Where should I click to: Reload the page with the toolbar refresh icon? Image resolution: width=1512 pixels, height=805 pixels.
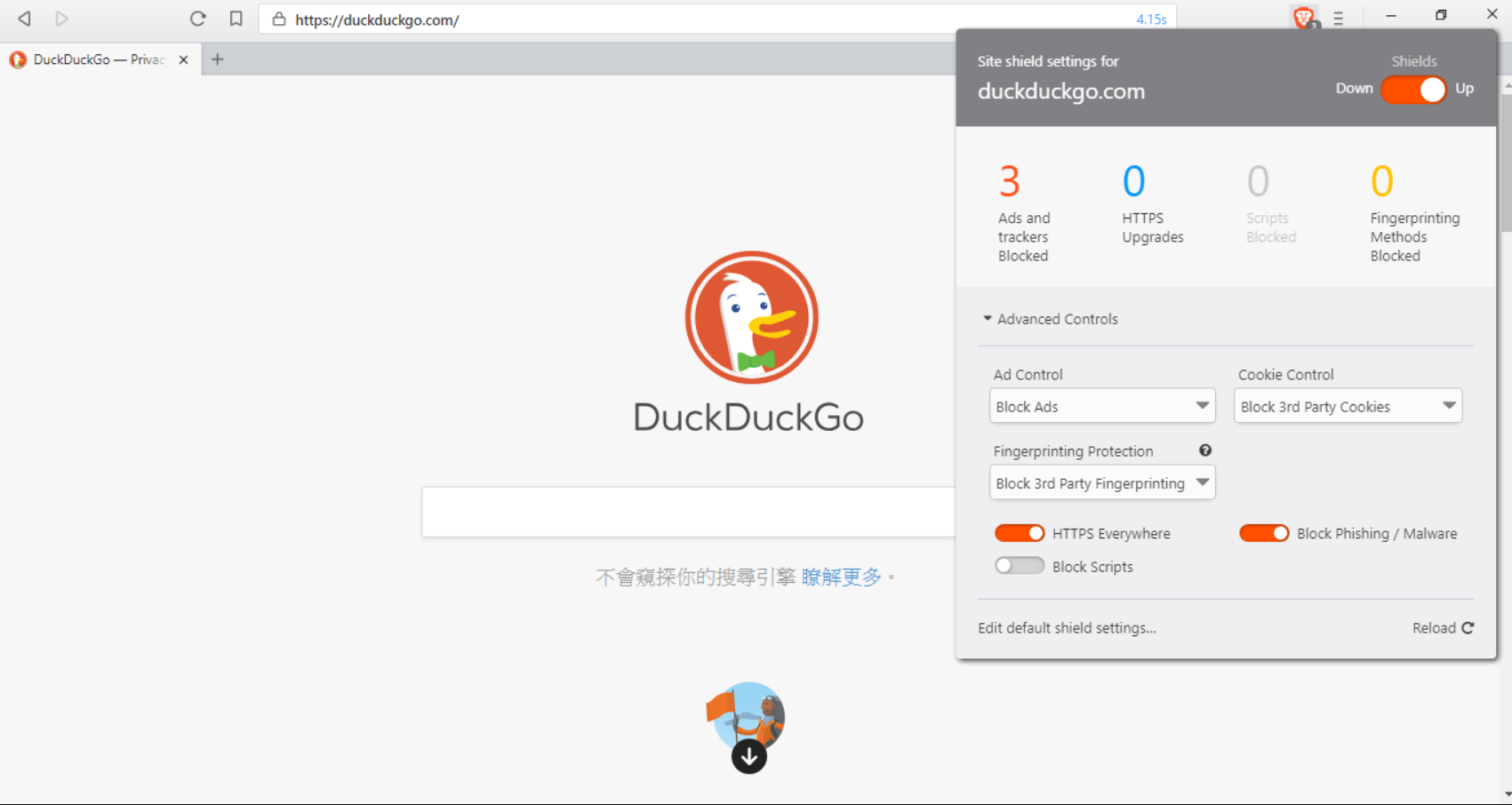pos(197,19)
